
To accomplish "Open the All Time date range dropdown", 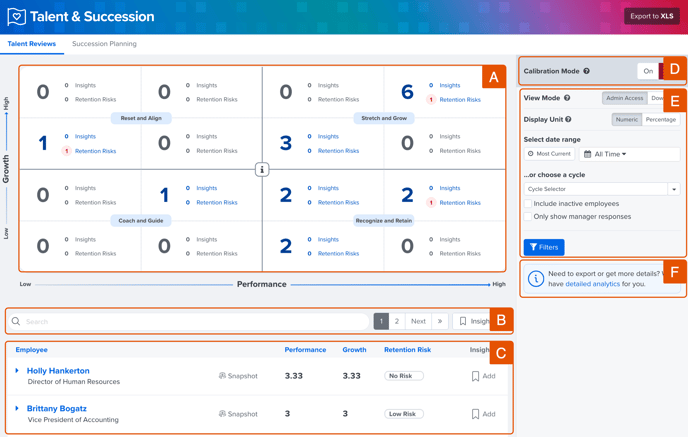I will point(630,154).
